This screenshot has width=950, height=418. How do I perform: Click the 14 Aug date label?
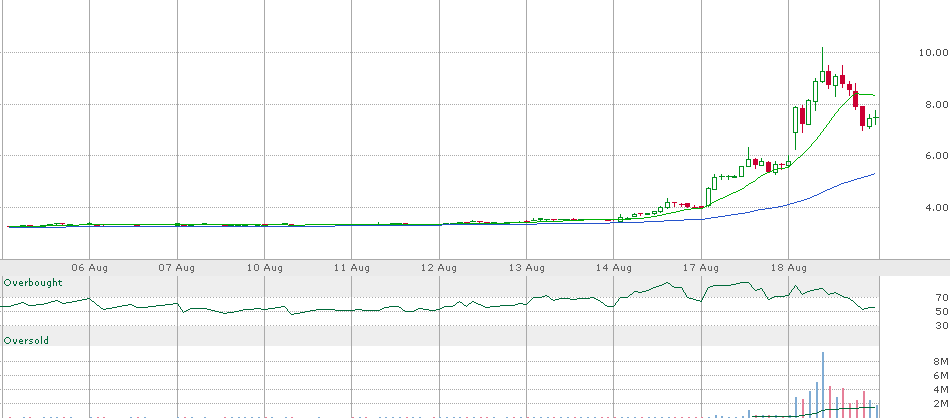[614, 267]
